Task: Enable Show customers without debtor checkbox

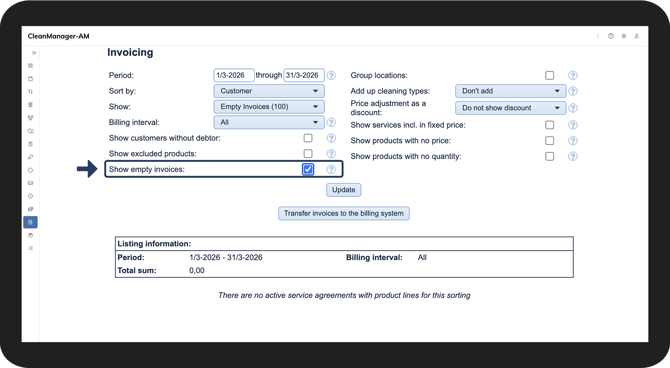Action: (x=308, y=138)
